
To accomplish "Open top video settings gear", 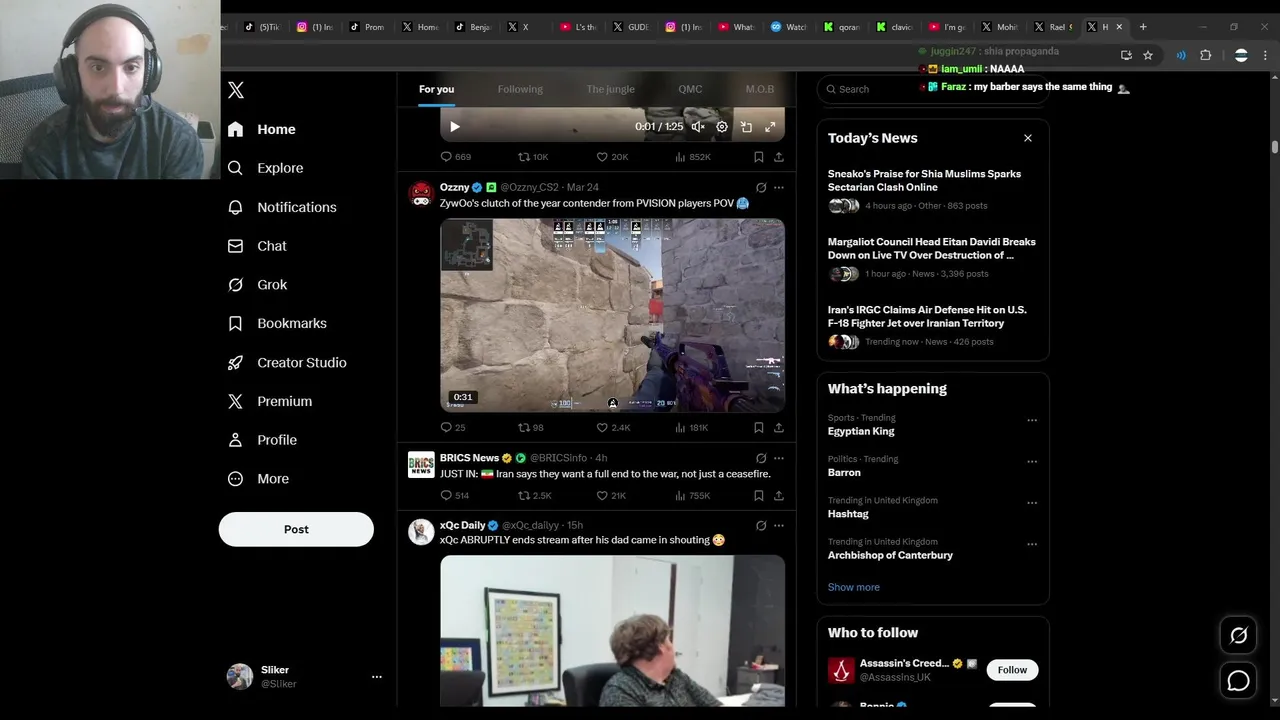I will [722, 127].
